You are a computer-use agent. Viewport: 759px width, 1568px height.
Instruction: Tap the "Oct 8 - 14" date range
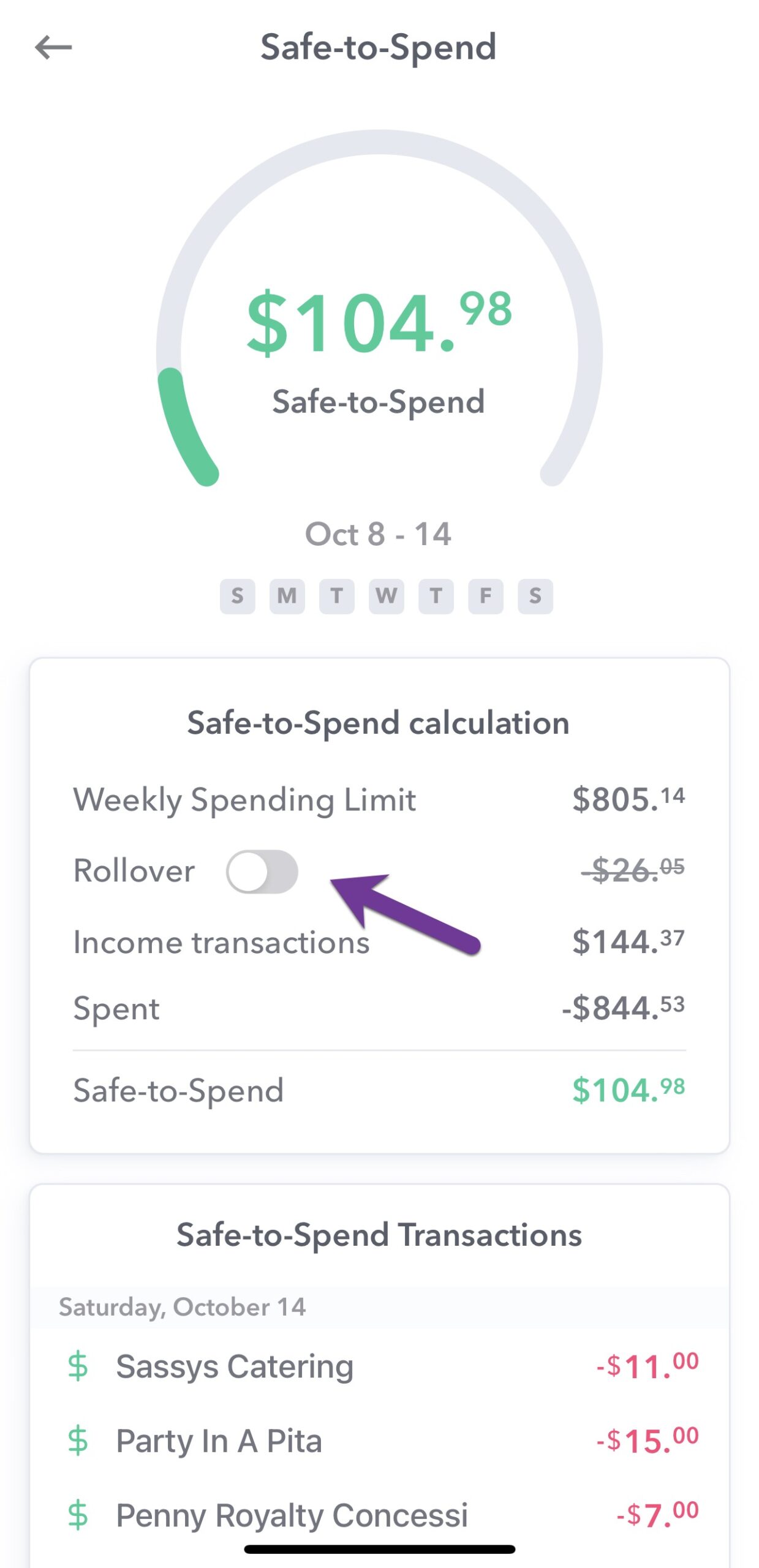point(379,533)
